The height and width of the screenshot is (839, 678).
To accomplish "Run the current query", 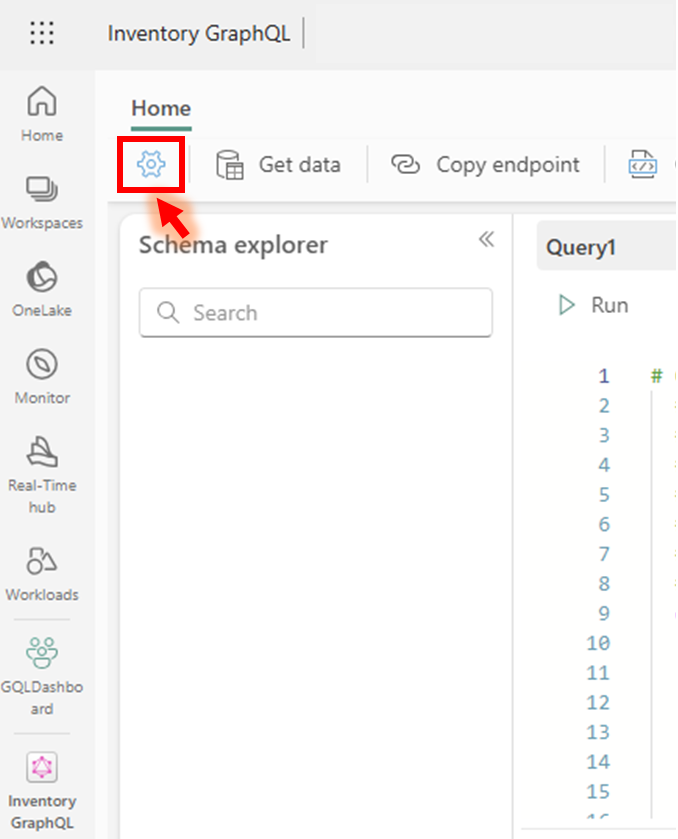I will pyautogui.click(x=593, y=306).
